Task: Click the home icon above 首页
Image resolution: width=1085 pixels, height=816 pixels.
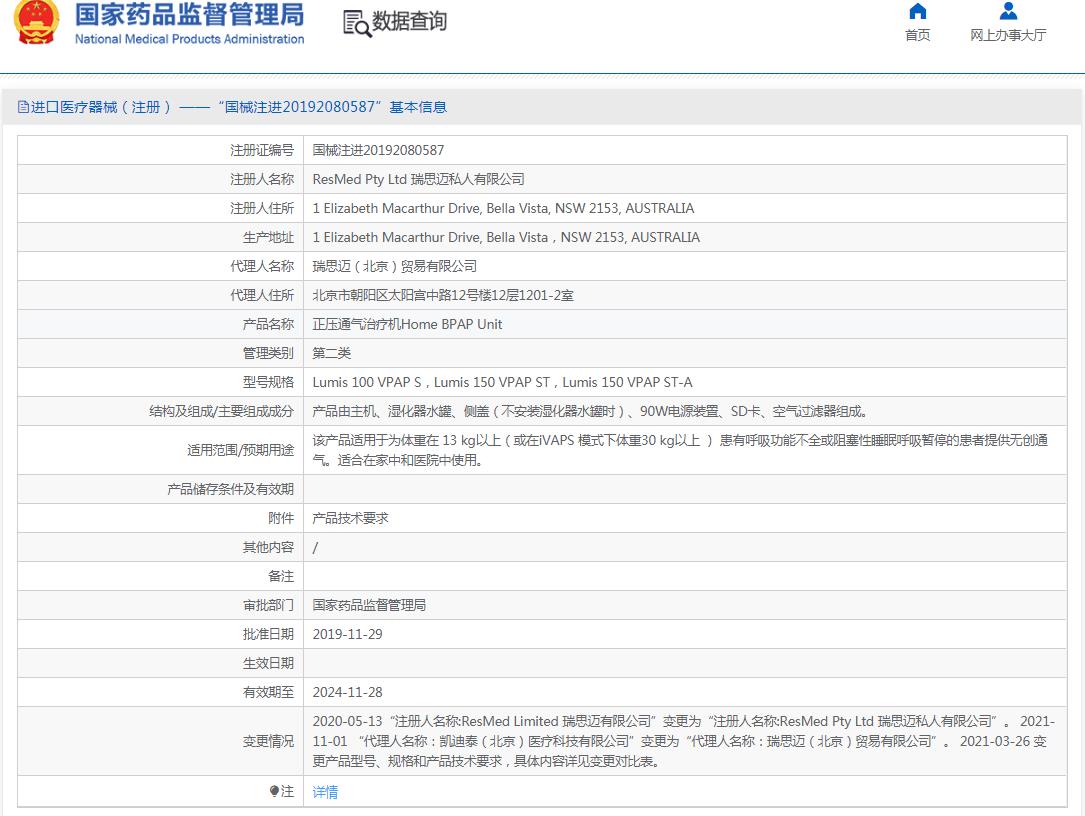Action: (917, 12)
